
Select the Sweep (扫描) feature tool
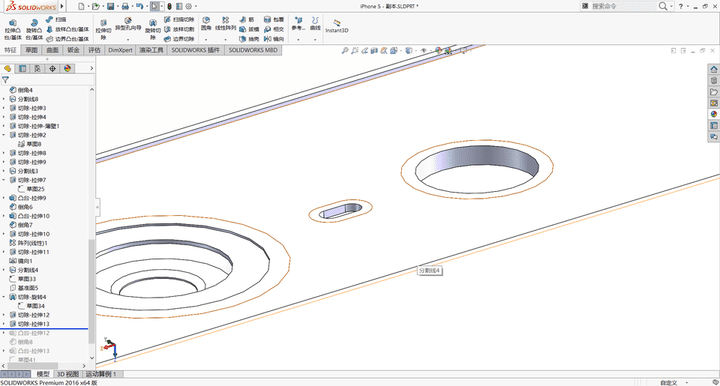56,19
